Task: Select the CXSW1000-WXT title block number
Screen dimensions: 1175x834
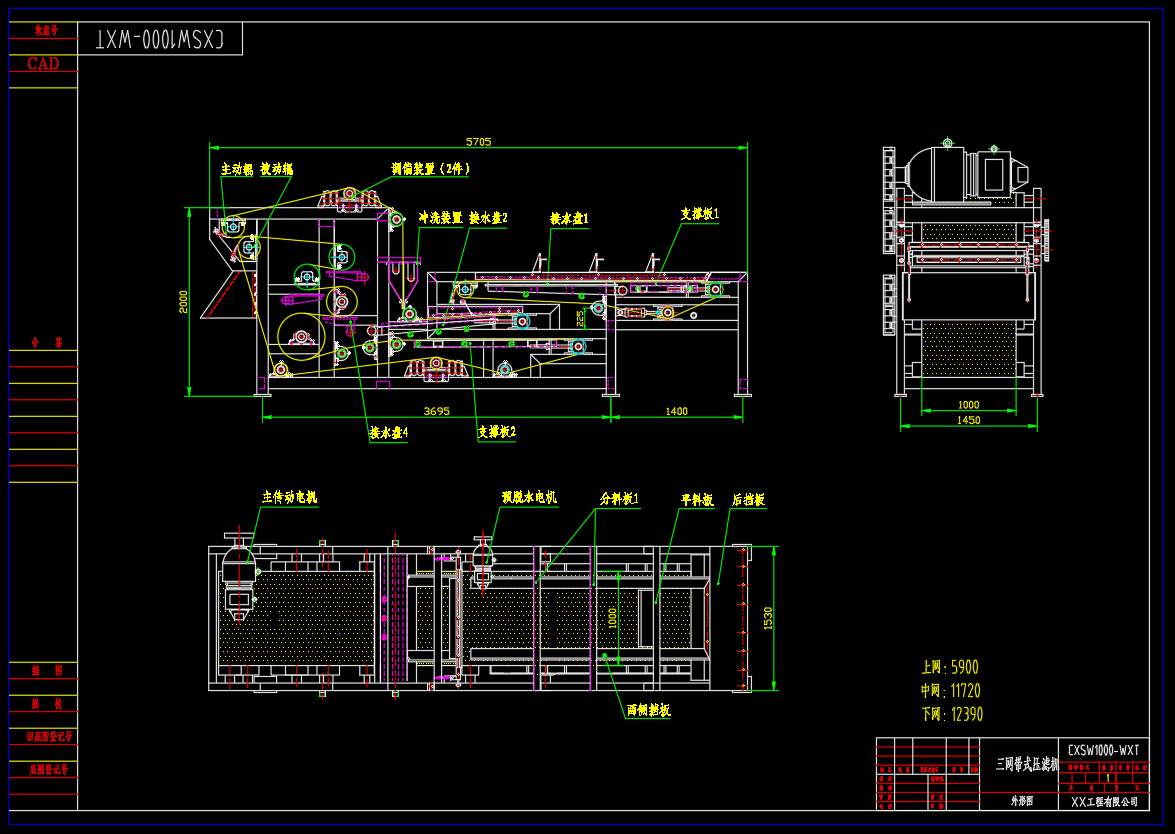Action: (1103, 749)
